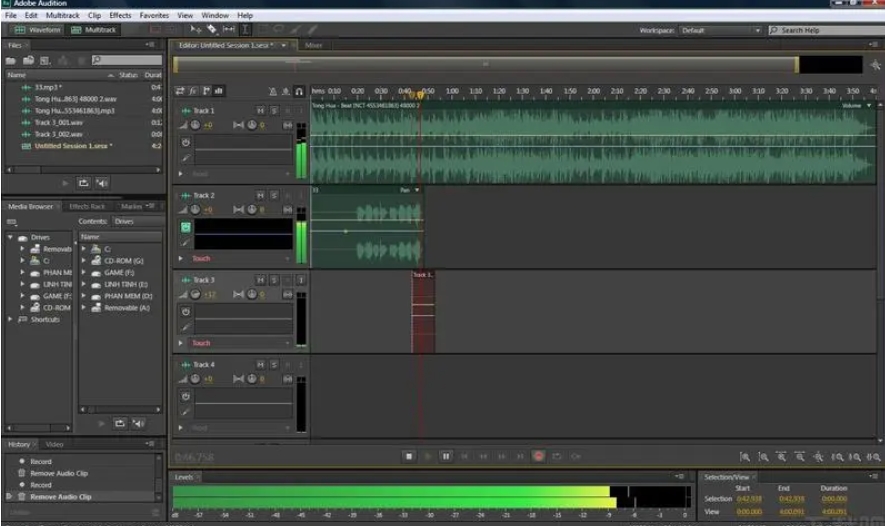Show Inputs/Outputs view in track header toolbar
This screenshot has height=526, width=885.
coord(180,91)
